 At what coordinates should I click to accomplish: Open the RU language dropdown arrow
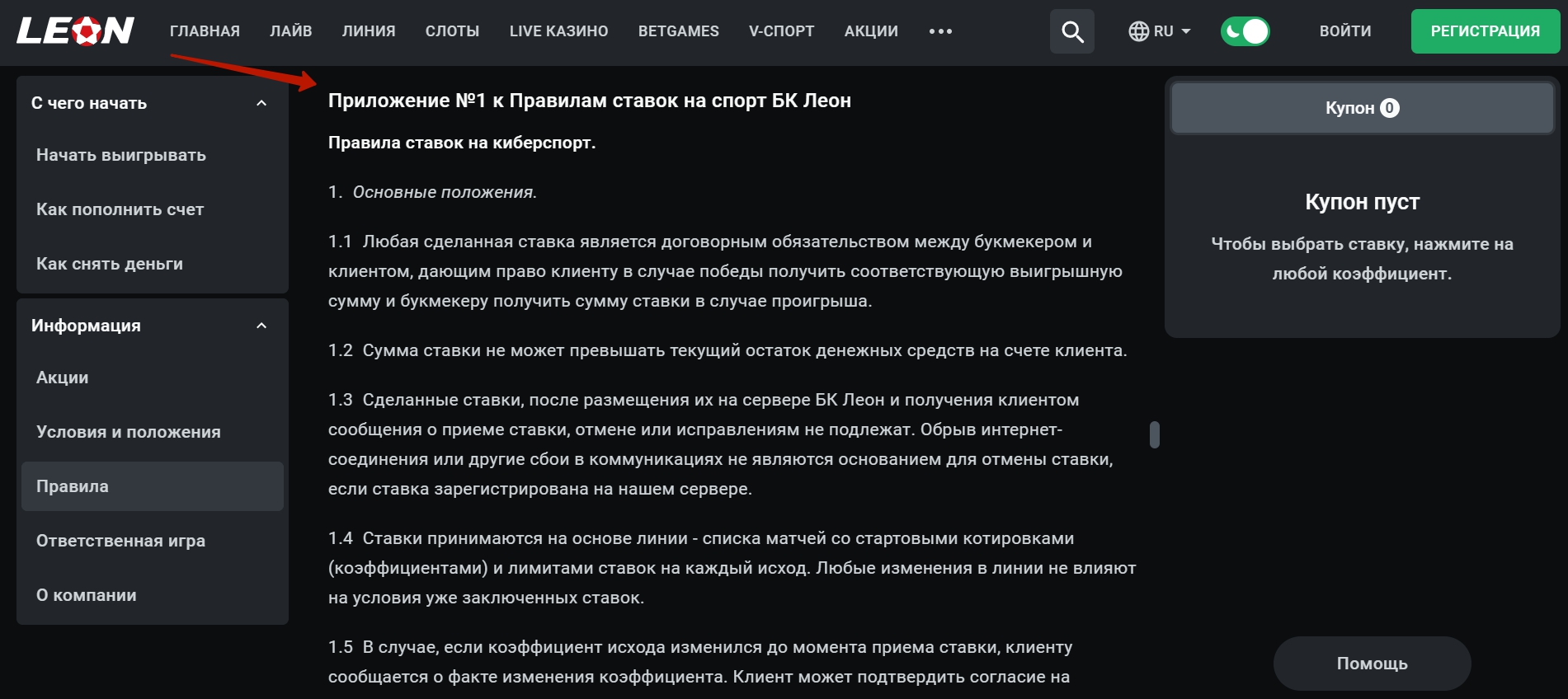[x=1186, y=31]
